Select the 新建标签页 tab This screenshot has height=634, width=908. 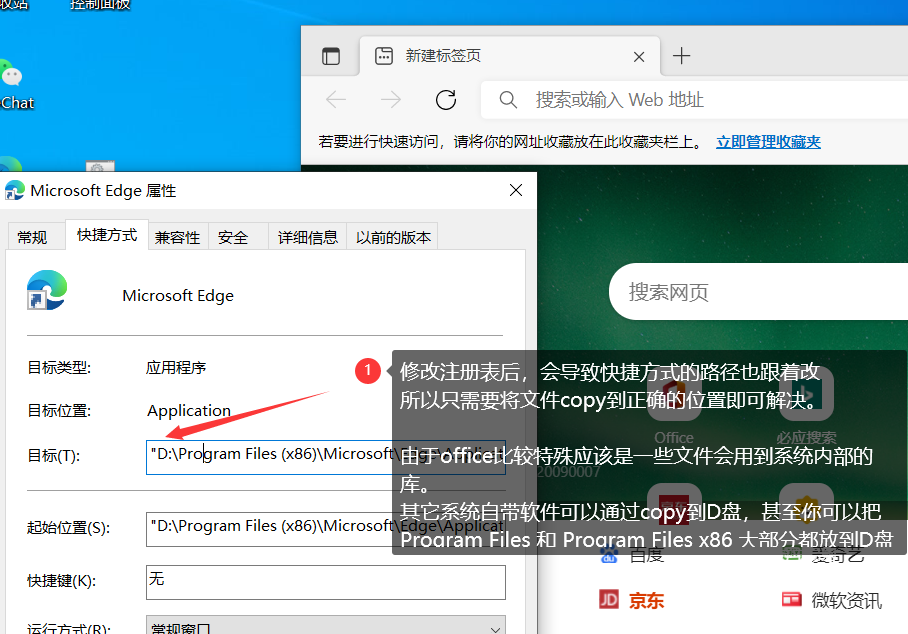pyautogui.click(x=510, y=56)
